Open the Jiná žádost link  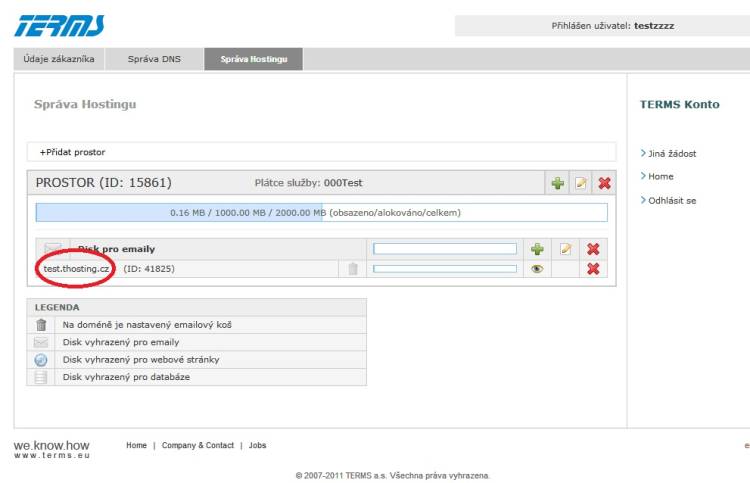pos(672,153)
